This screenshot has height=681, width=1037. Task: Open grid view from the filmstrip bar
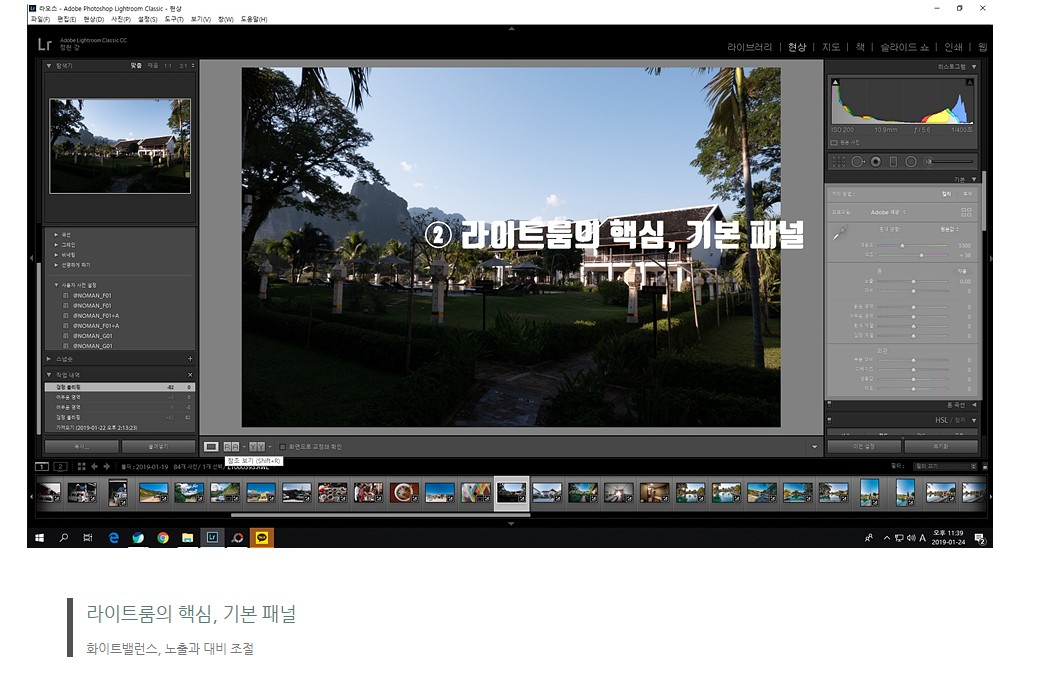81,467
